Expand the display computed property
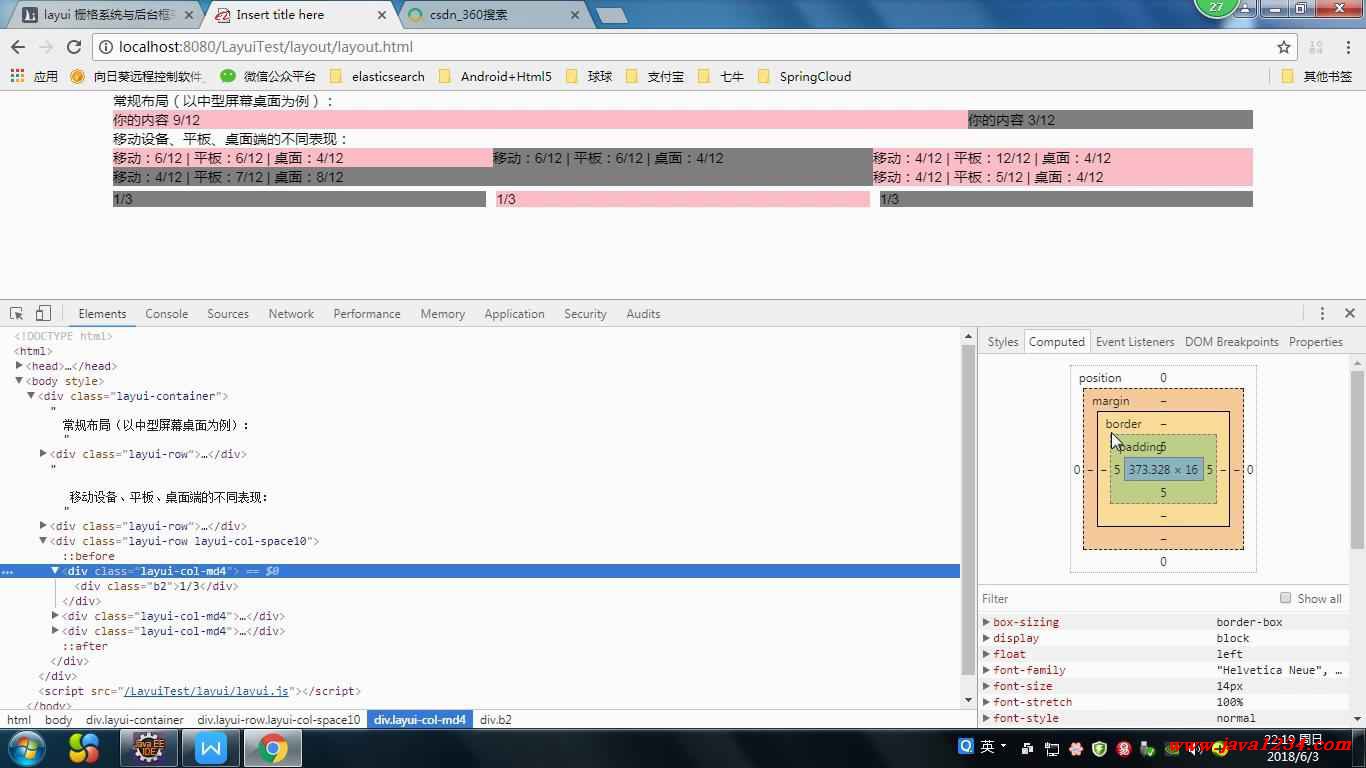 coord(987,638)
